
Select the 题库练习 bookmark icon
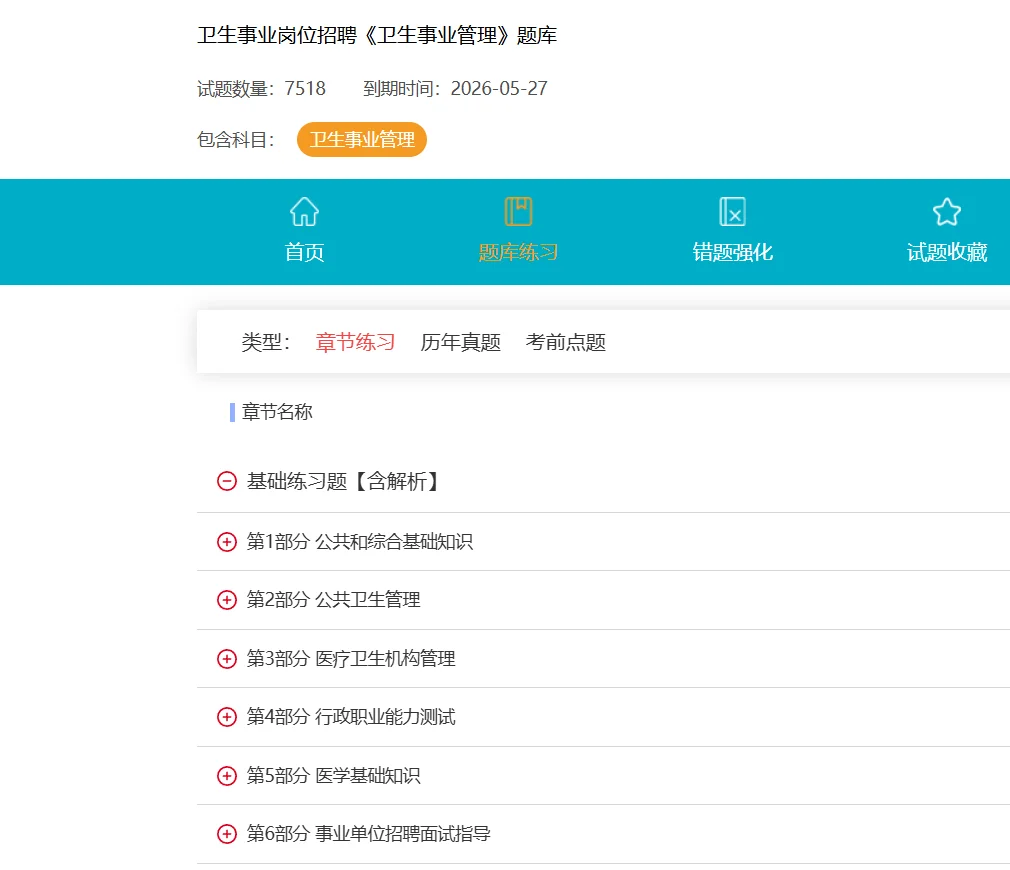pos(518,209)
